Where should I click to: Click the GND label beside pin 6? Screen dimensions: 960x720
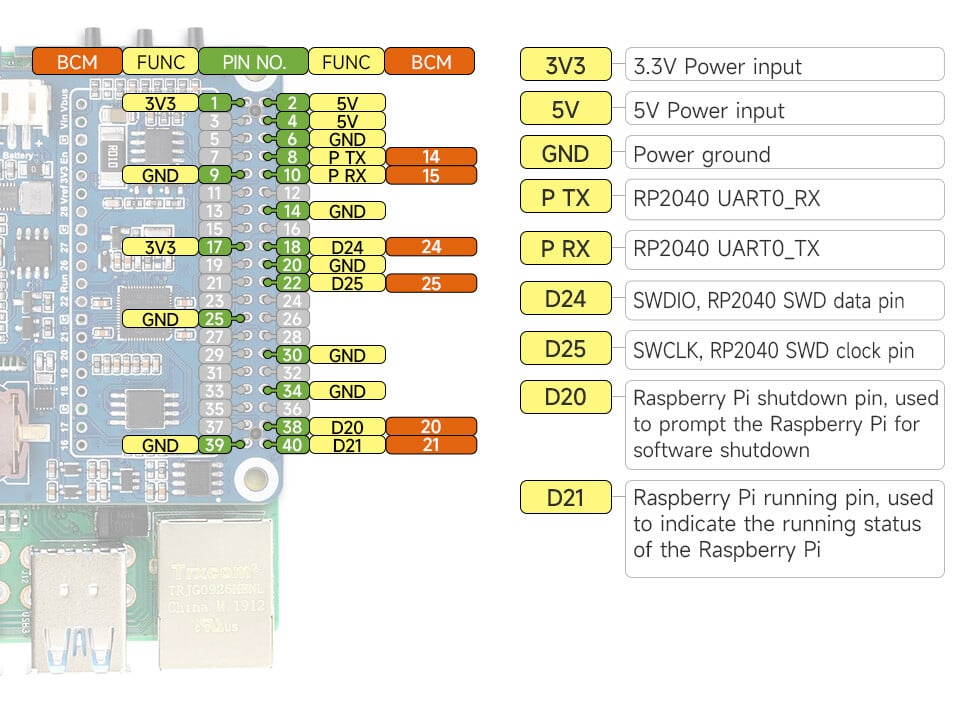click(347, 139)
